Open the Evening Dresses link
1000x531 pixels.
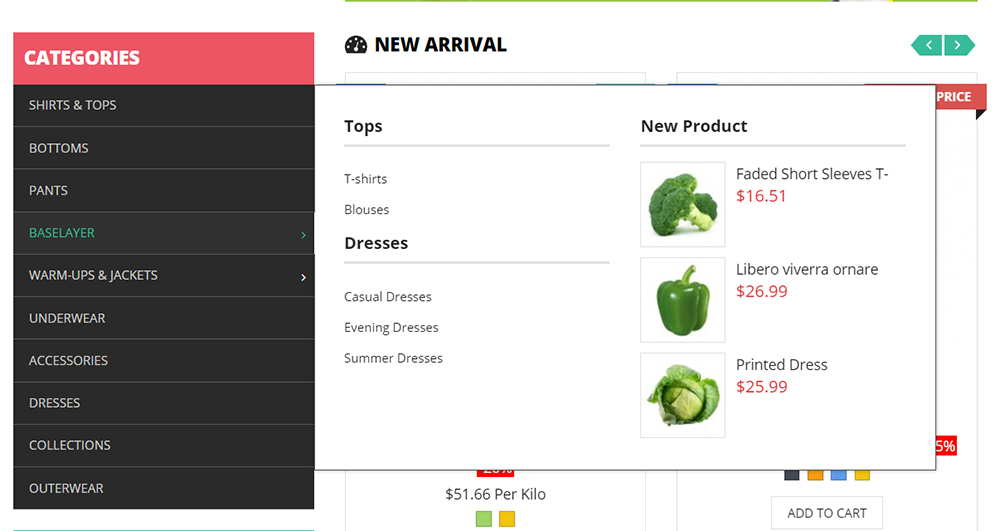391,328
